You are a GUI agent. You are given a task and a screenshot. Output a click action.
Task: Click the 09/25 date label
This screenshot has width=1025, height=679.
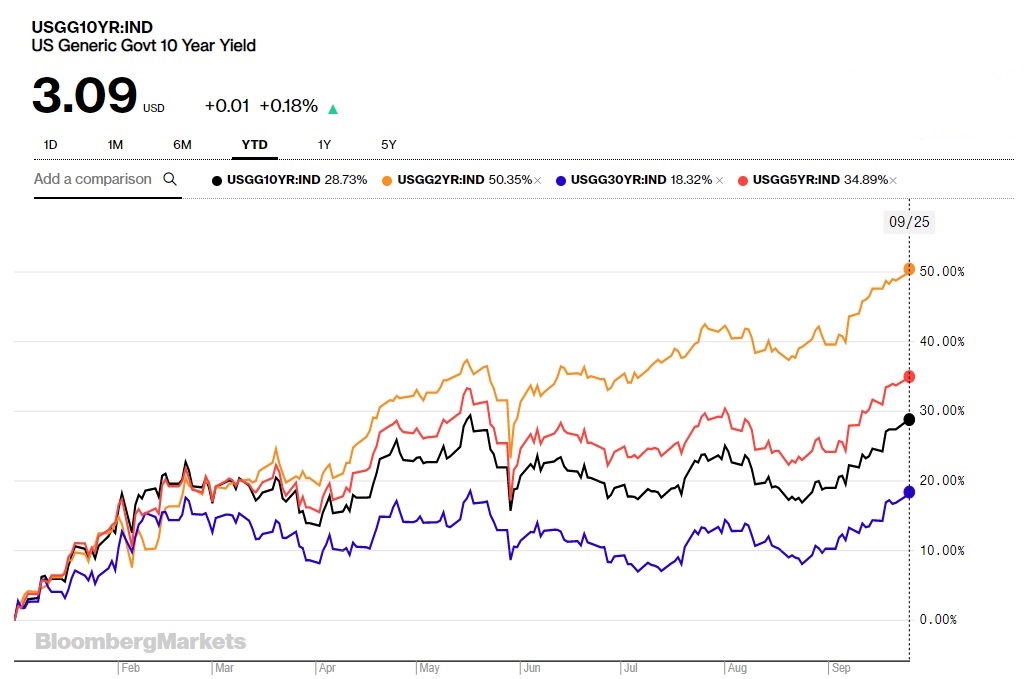908,223
